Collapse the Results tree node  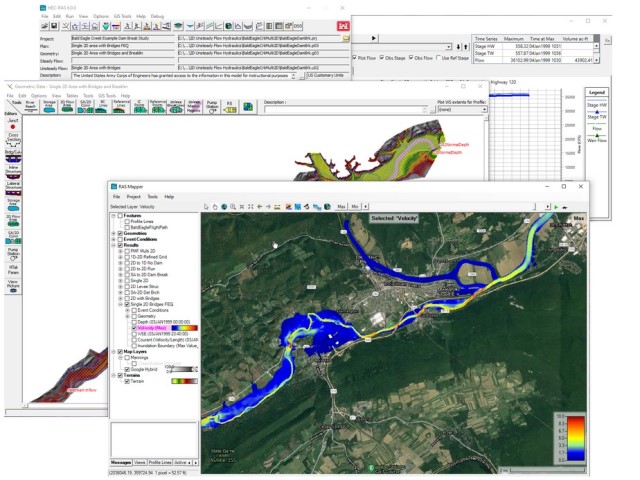(x=113, y=245)
